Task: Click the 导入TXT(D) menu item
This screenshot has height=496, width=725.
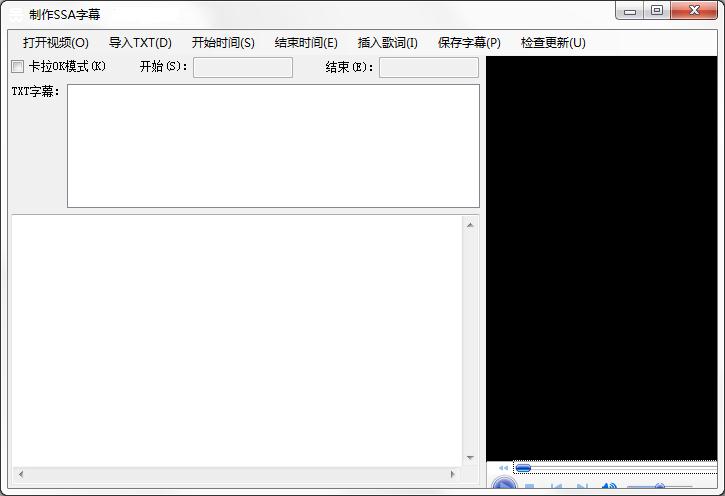Action: coord(140,43)
